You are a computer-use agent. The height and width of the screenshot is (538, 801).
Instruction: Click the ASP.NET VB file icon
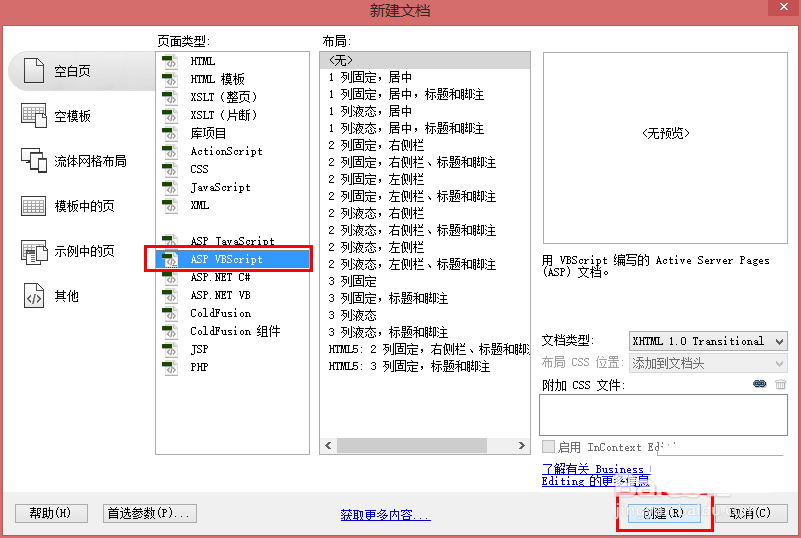(170, 295)
